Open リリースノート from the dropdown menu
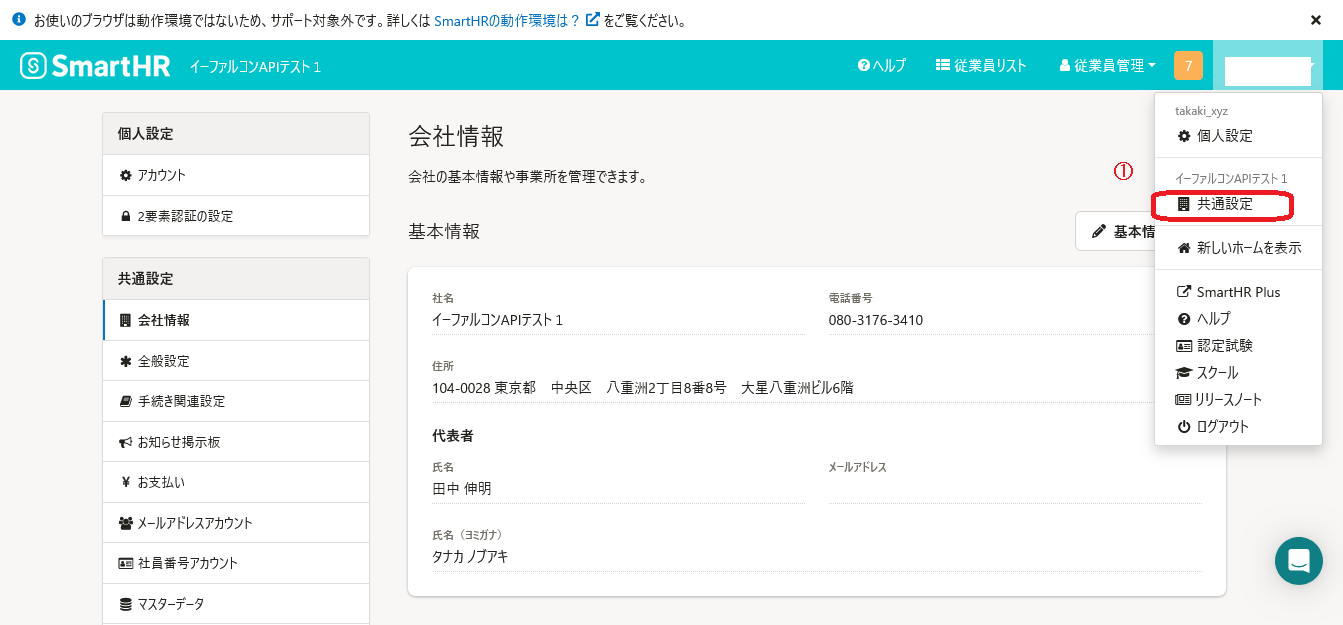 coord(1238,400)
